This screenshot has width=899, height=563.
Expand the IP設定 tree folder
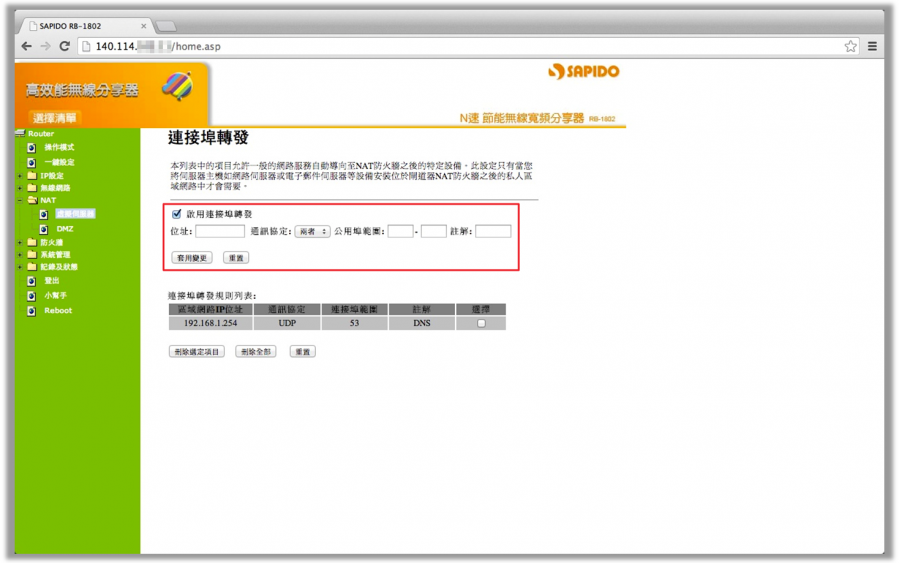point(20,176)
